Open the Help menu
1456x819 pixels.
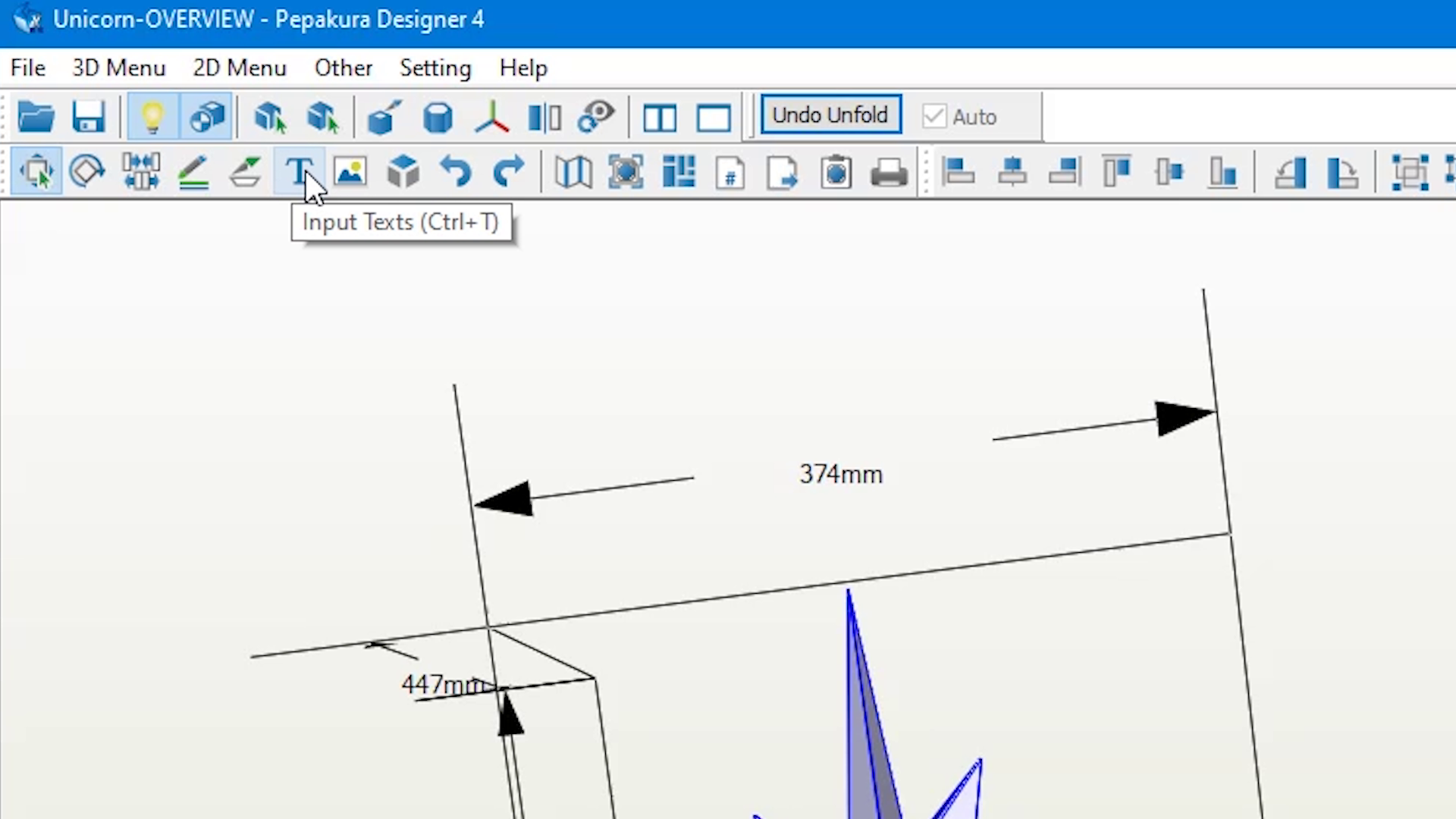tap(523, 68)
